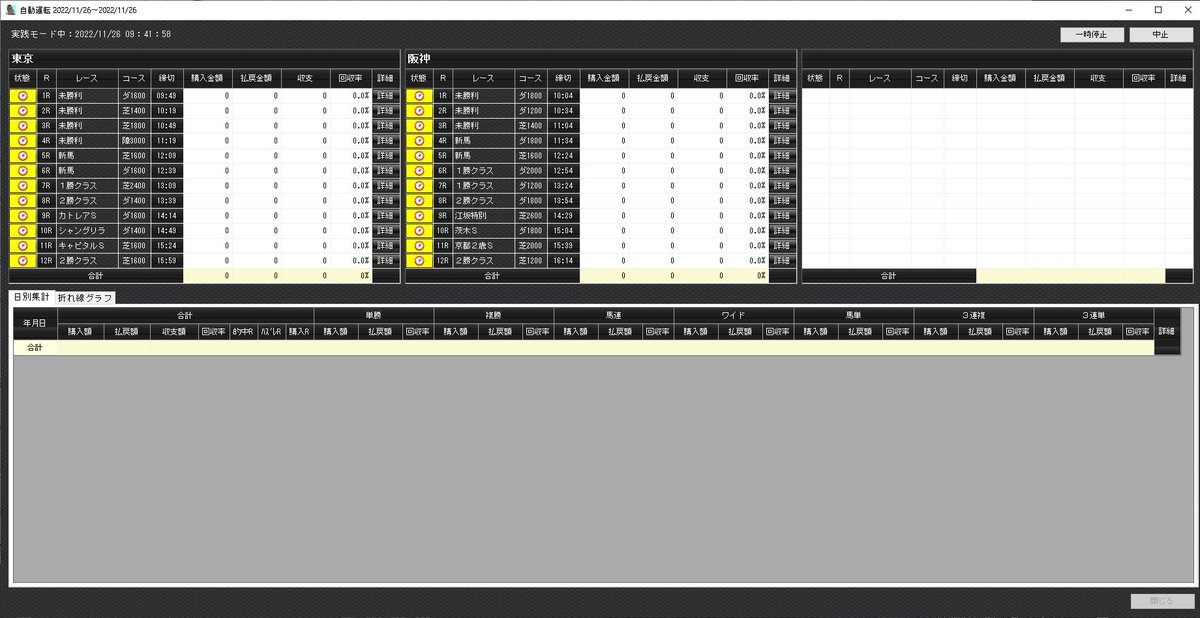The height and width of the screenshot is (618, 1200).
Task: Click the status icon for 東京 10R シャングリラ
Action: (x=22, y=231)
